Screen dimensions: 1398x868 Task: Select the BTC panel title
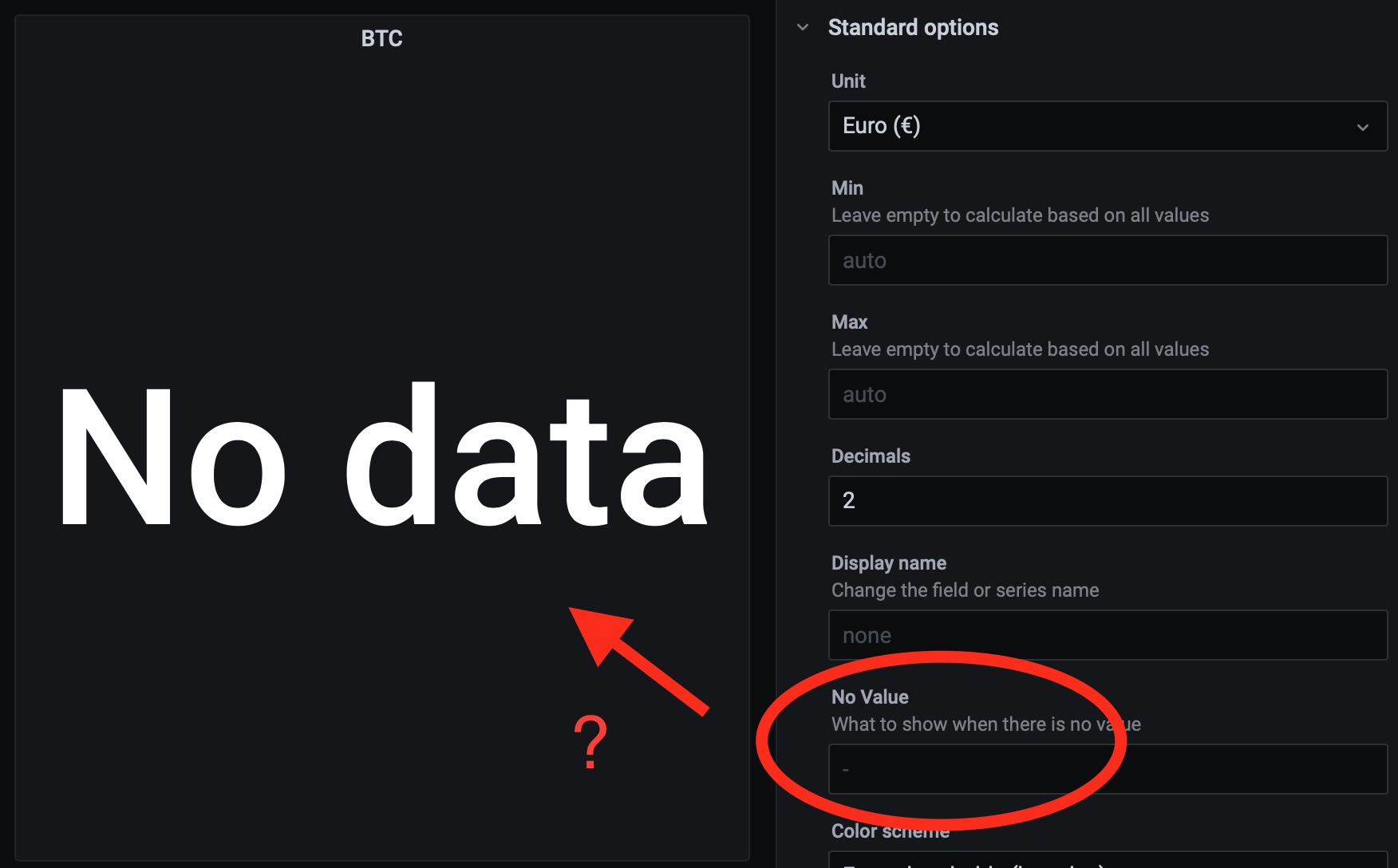(x=381, y=37)
